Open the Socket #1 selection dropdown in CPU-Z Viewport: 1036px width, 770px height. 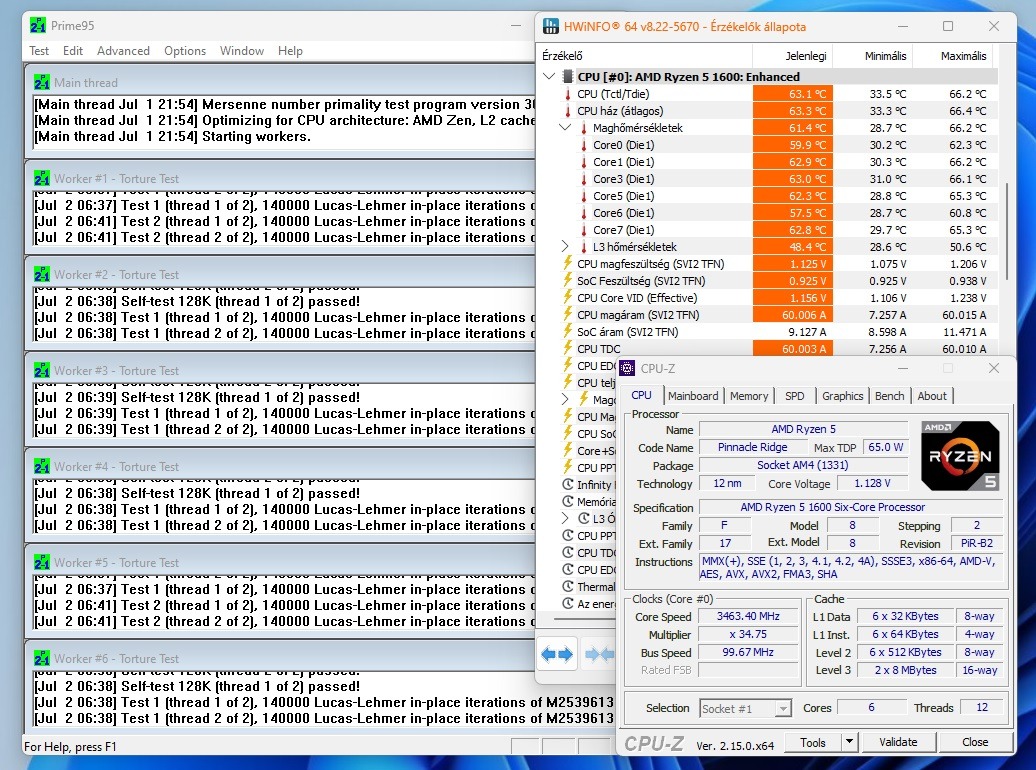point(783,709)
